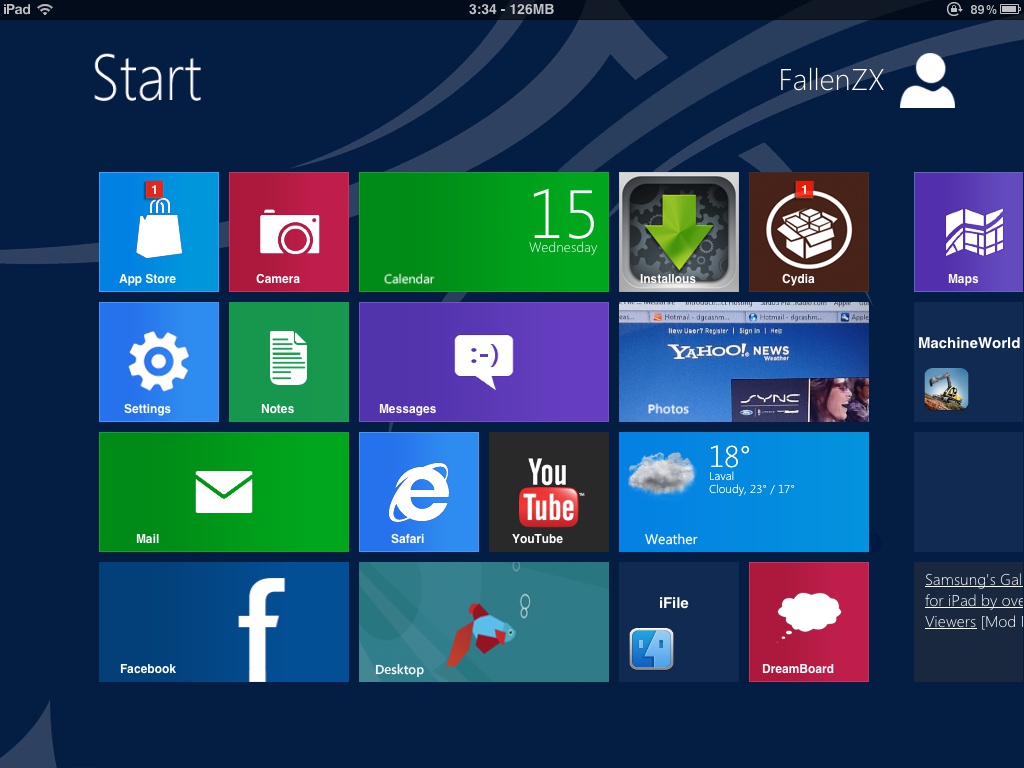This screenshot has width=1024, height=768.
Task: Open the Maps tile
Action: (969, 232)
